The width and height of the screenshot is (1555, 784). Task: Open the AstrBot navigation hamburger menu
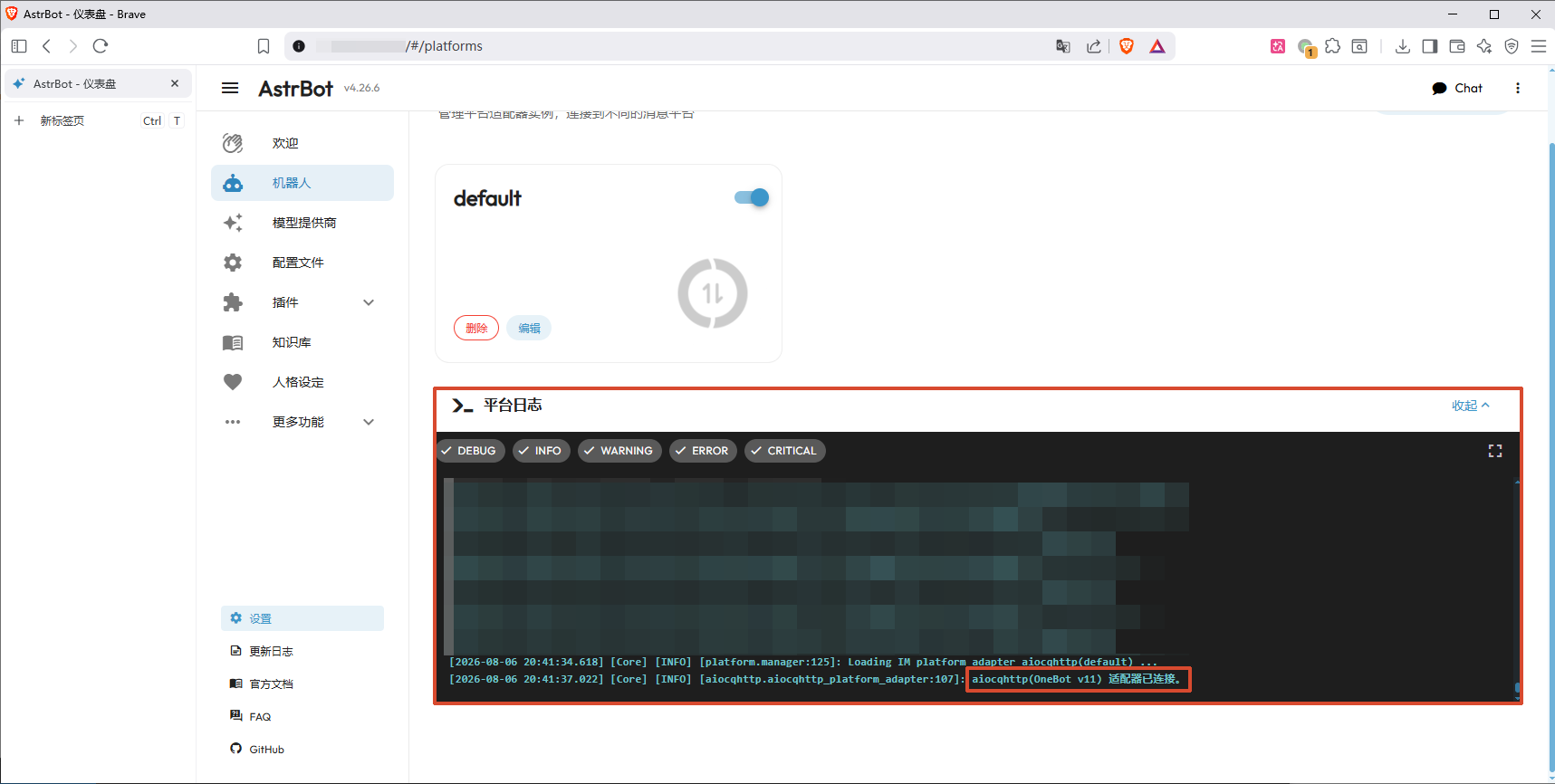[x=230, y=88]
